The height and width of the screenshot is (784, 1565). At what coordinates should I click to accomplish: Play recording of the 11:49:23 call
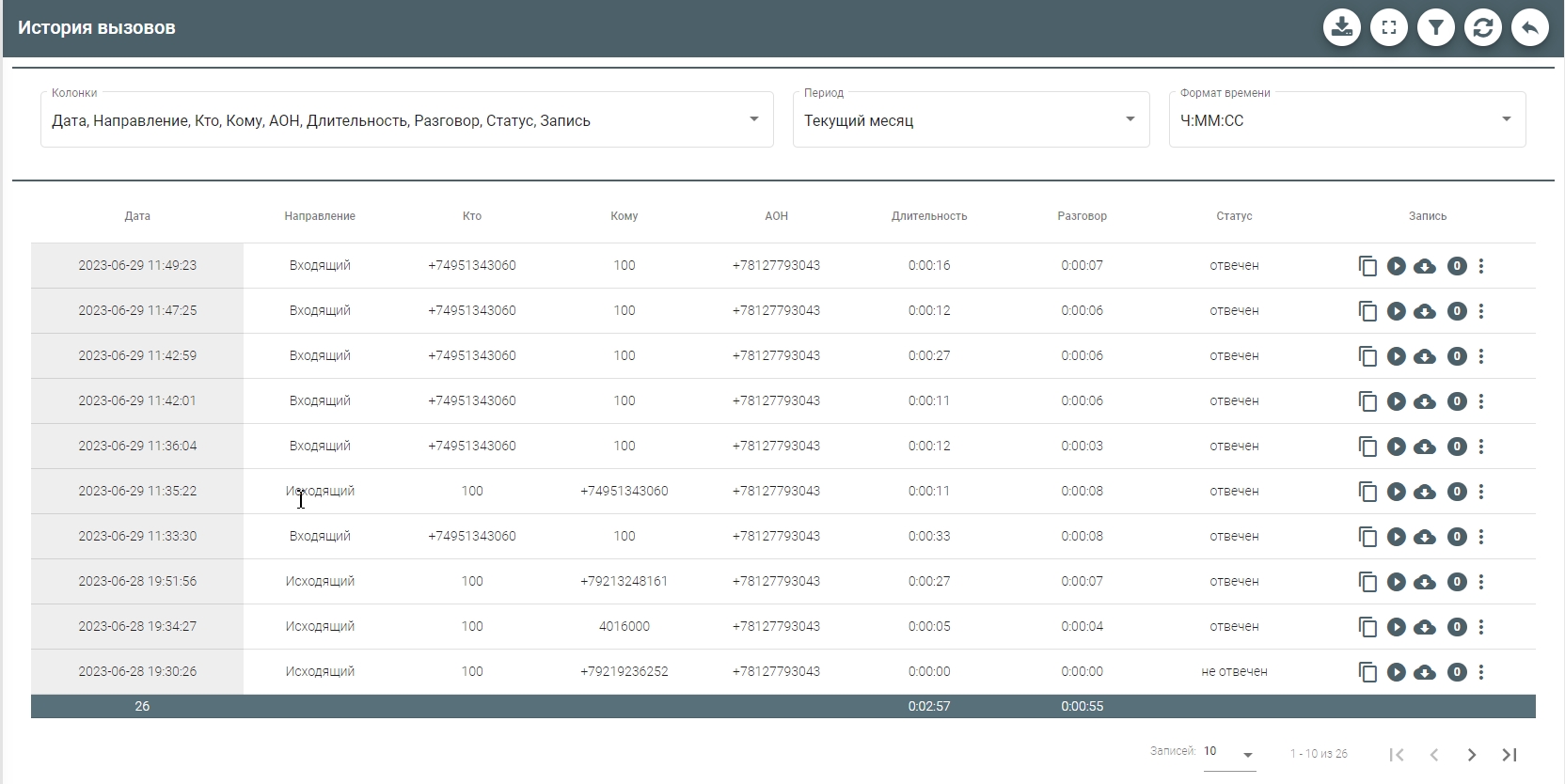(x=1397, y=266)
